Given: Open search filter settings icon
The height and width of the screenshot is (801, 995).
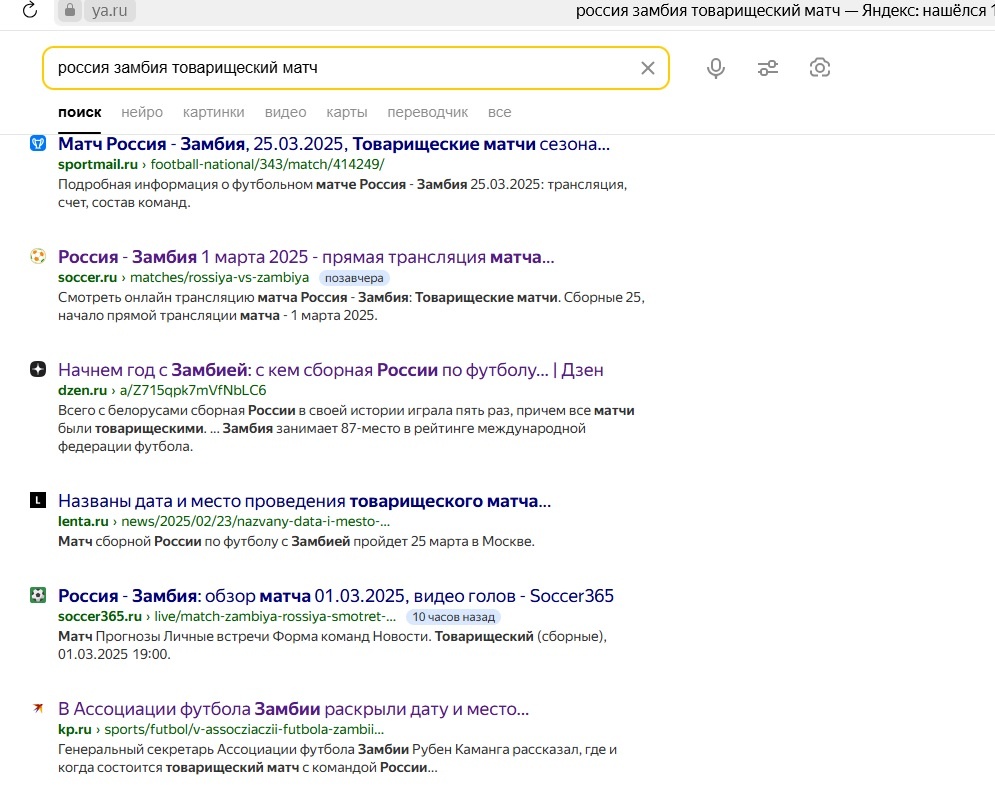Looking at the screenshot, I should point(768,68).
